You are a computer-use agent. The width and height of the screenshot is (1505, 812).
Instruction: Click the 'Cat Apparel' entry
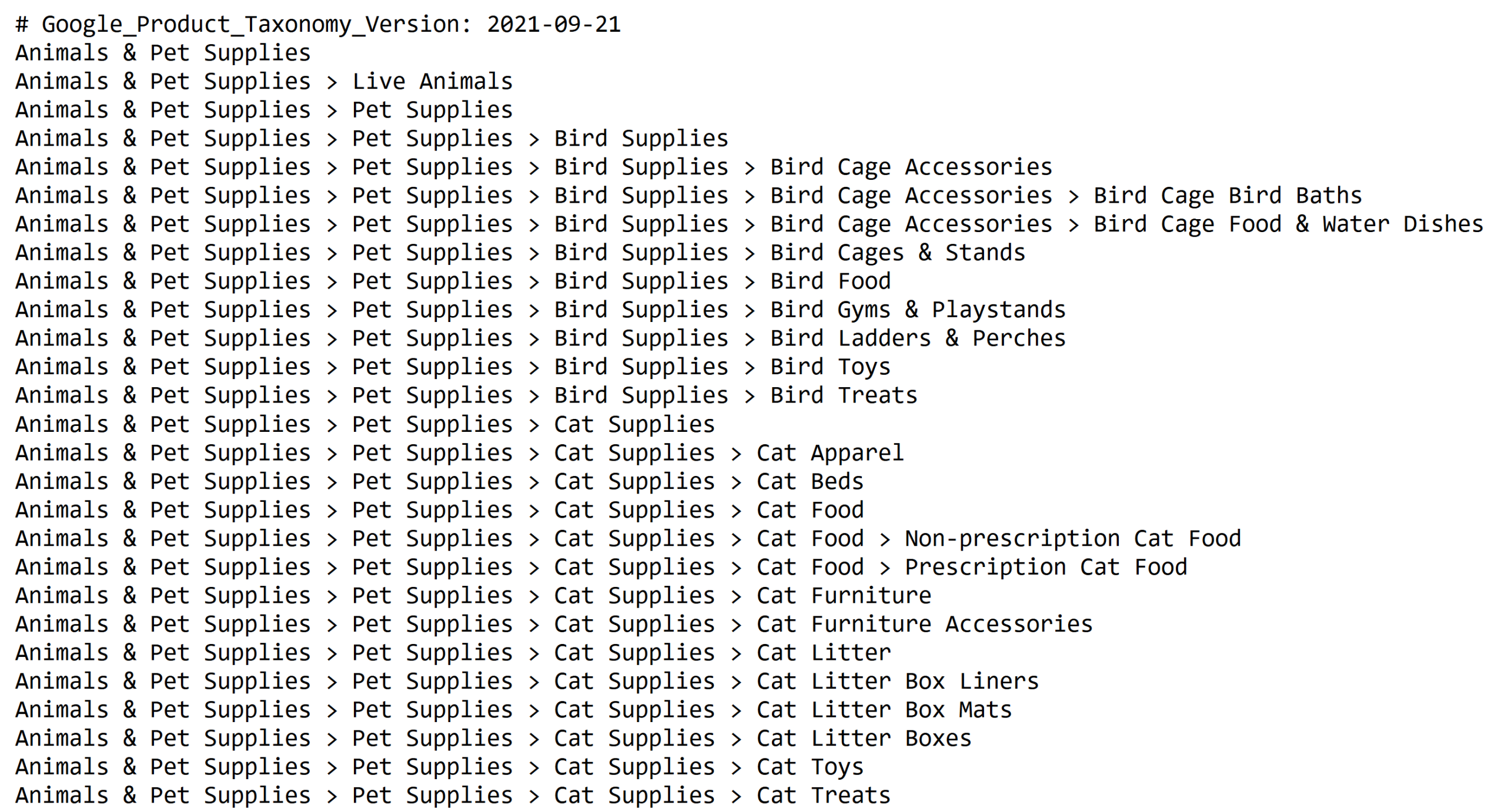click(830, 453)
